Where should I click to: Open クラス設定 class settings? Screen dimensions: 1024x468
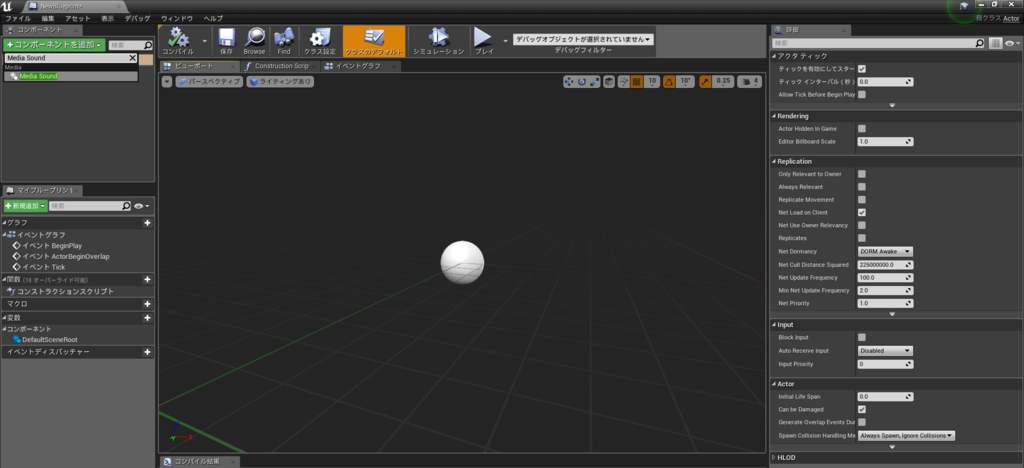[x=319, y=41]
